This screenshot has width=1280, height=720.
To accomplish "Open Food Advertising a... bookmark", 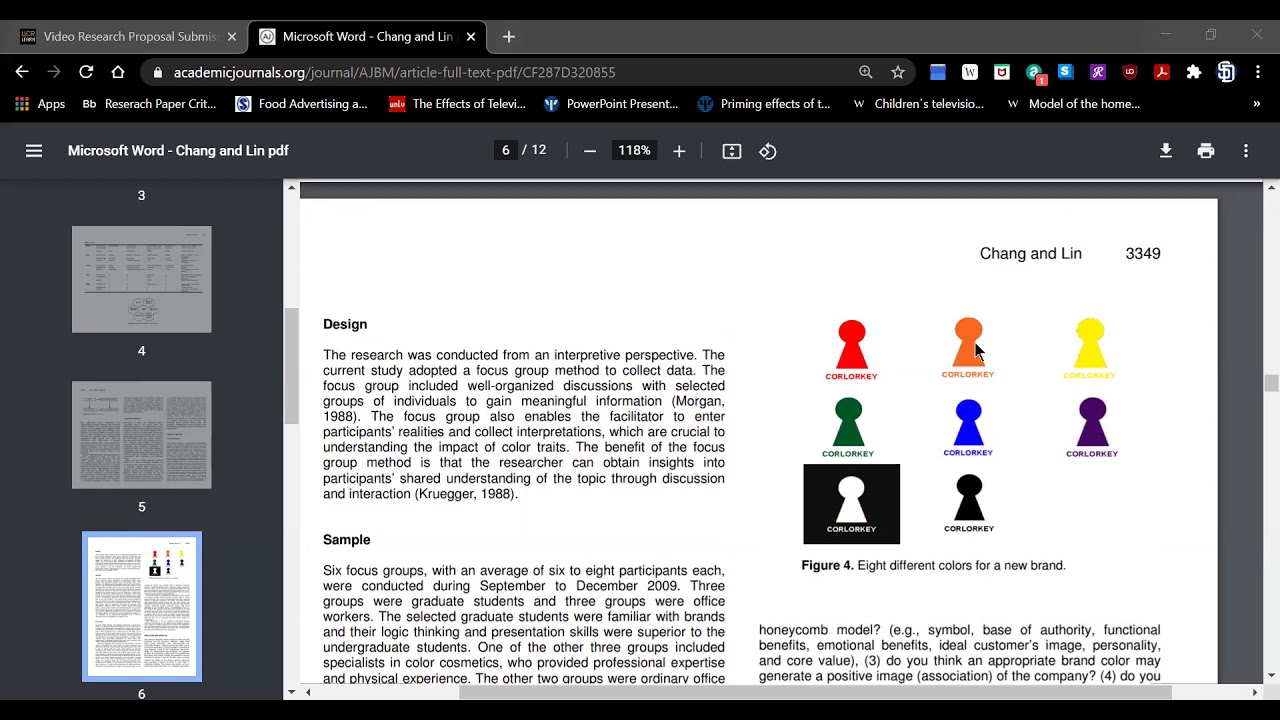I will (x=301, y=104).
